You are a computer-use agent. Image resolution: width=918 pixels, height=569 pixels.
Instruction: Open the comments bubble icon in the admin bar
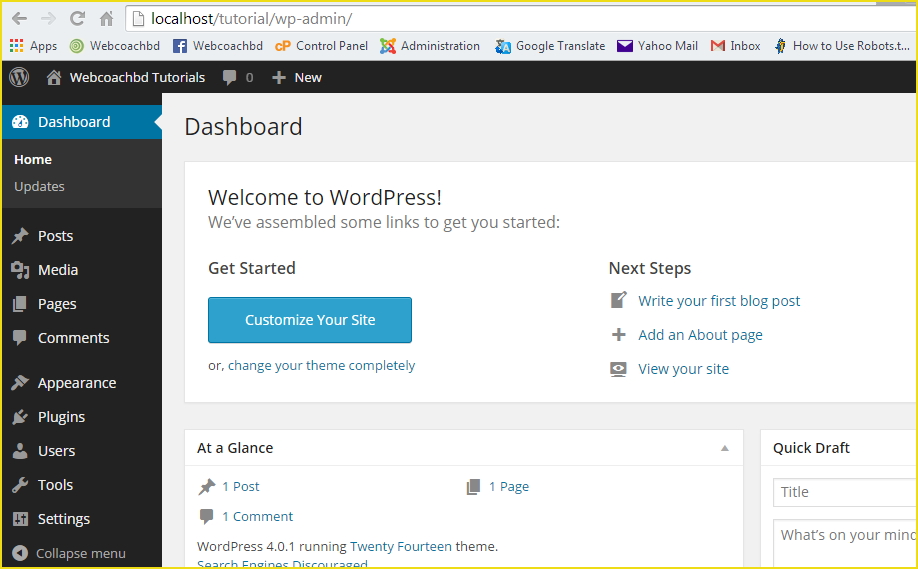tap(230, 77)
